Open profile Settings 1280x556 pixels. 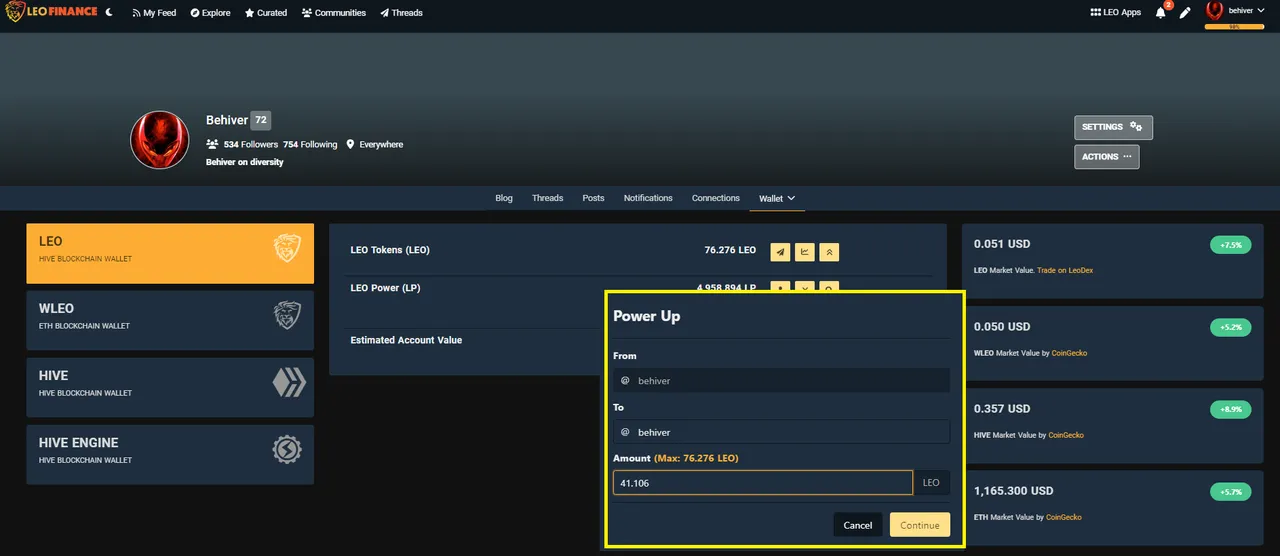click(x=1113, y=127)
